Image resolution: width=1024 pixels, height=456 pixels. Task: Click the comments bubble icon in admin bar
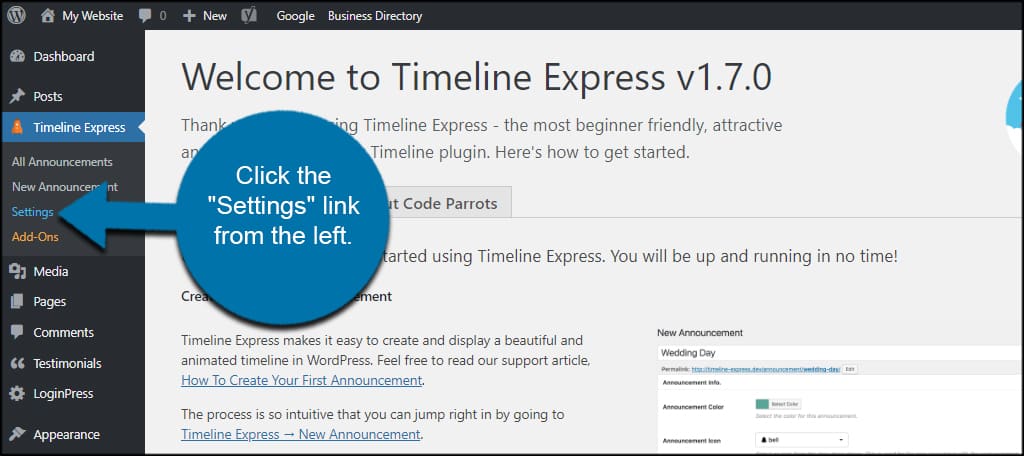coord(145,16)
